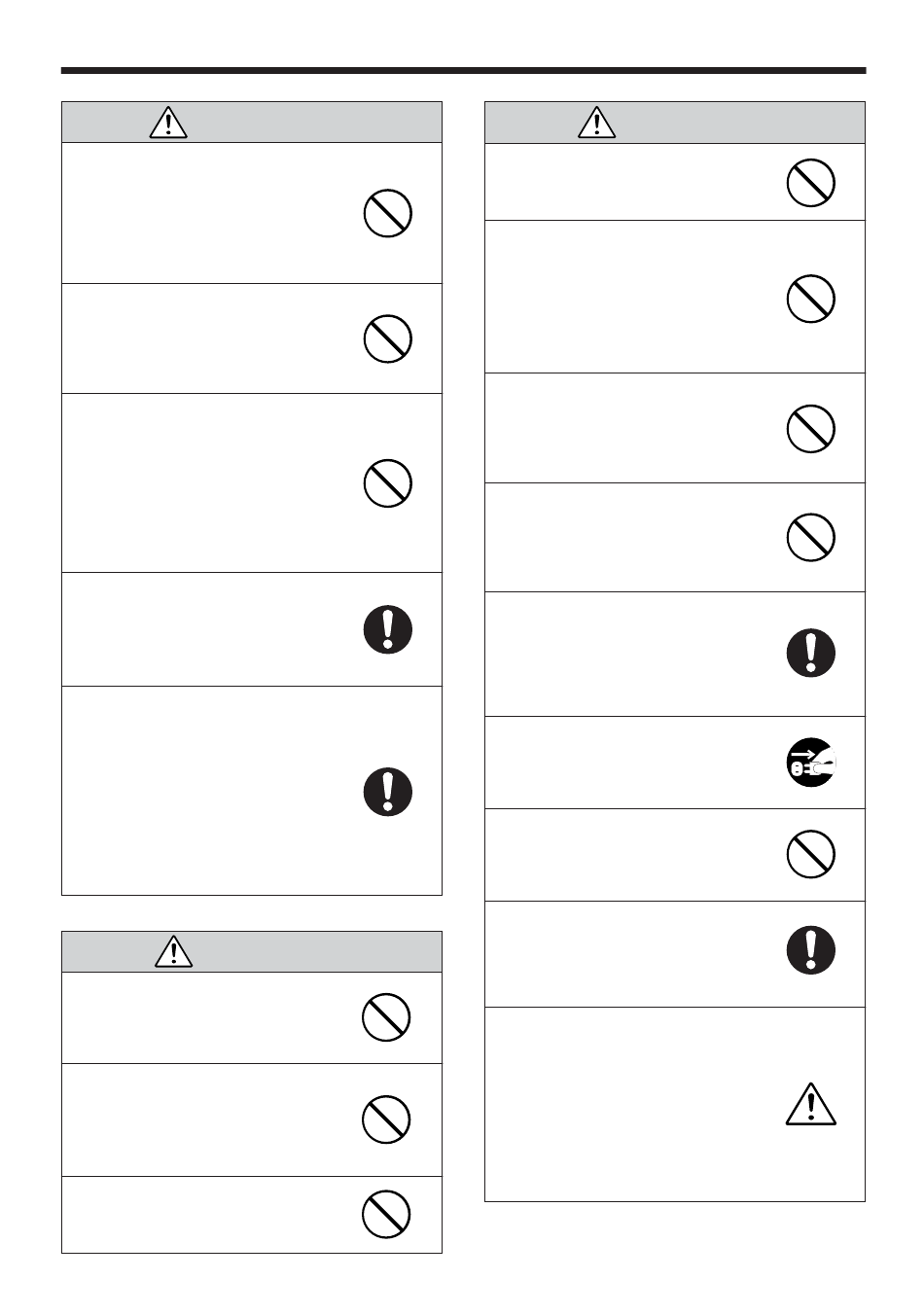Select the prohibition icon in the lower-left table's middle row
The width and height of the screenshot is (924, 1315).
386,1120
